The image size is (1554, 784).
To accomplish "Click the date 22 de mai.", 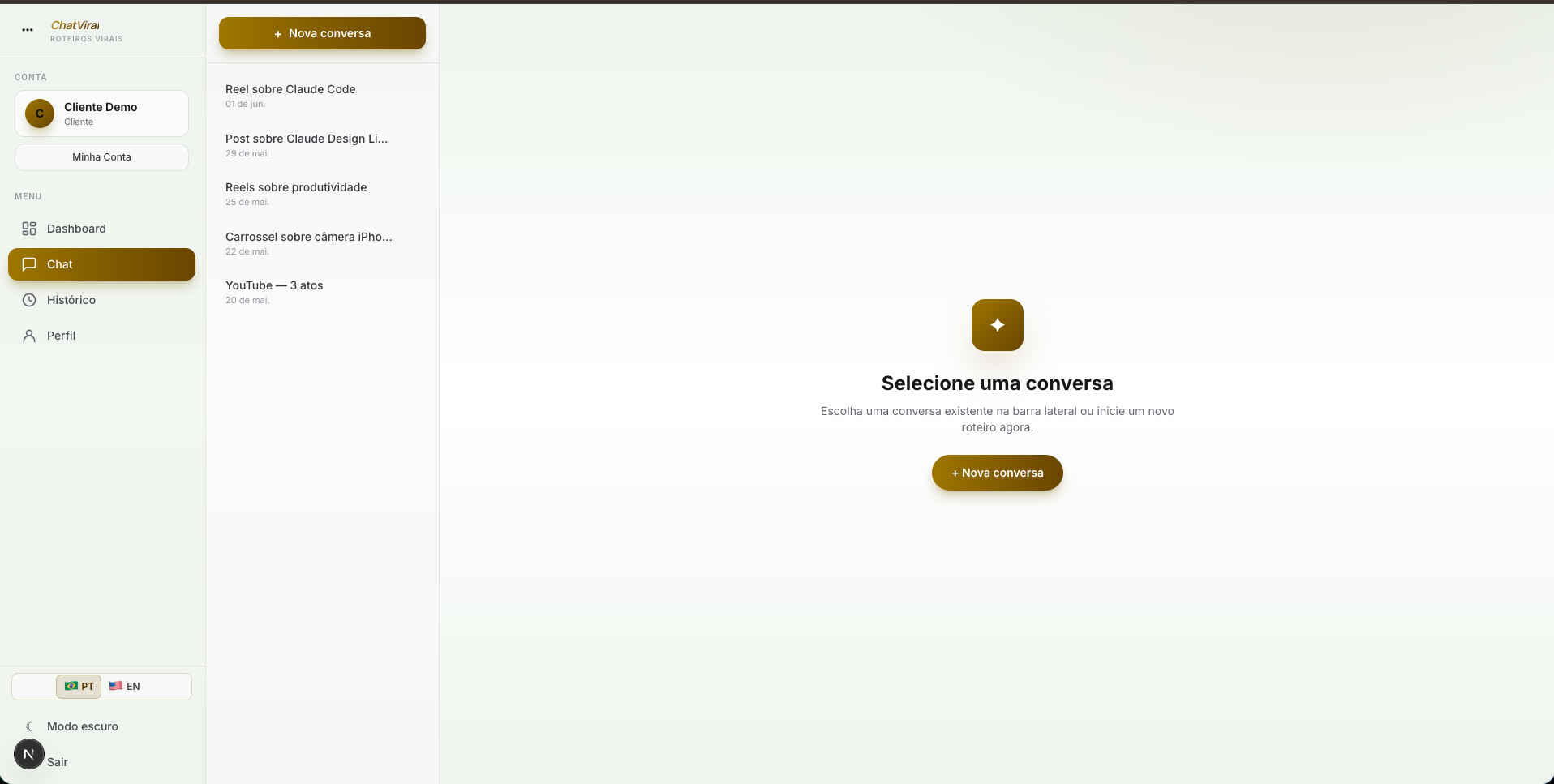I will click(247, 252).
